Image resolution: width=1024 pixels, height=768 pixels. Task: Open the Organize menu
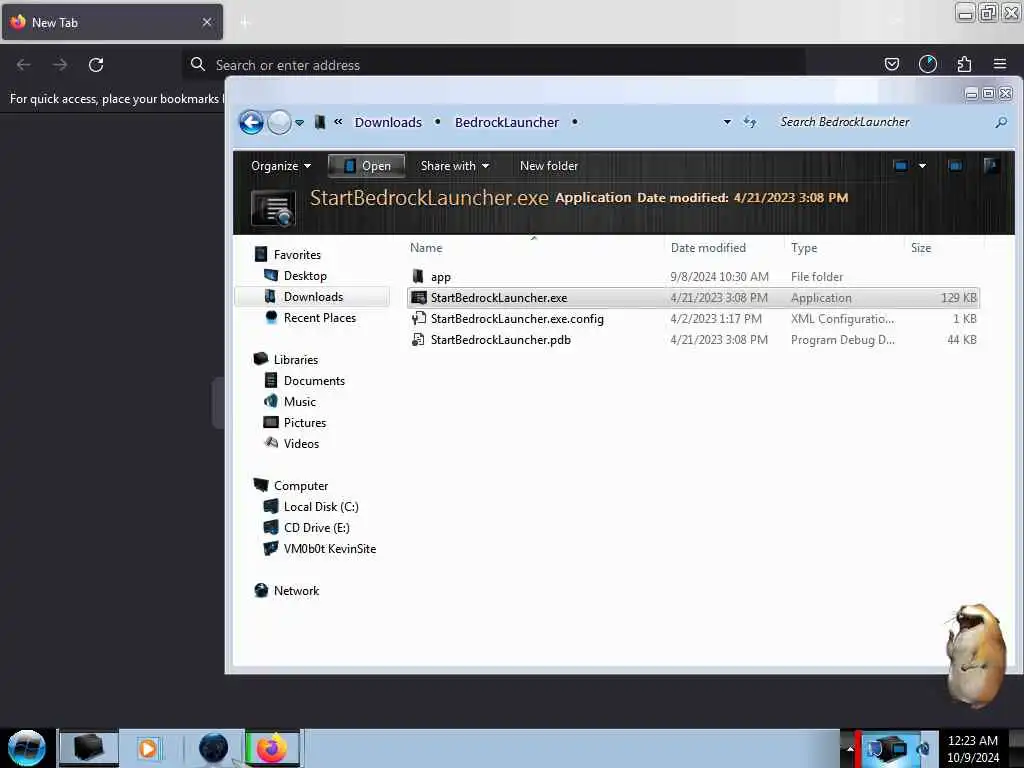281,166
